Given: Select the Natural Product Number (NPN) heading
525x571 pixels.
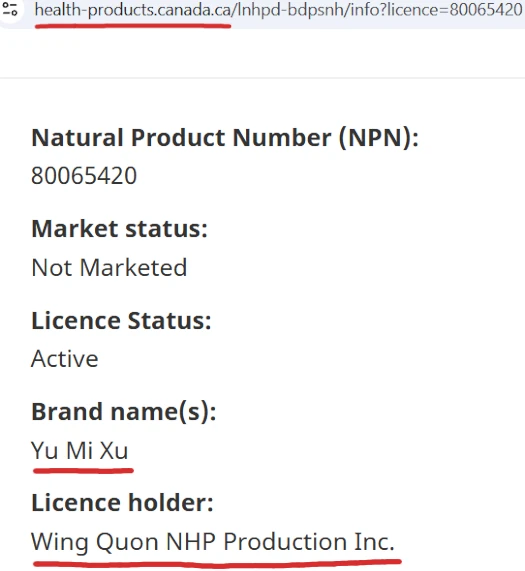Looking at the screenshot, I should 225,138.
